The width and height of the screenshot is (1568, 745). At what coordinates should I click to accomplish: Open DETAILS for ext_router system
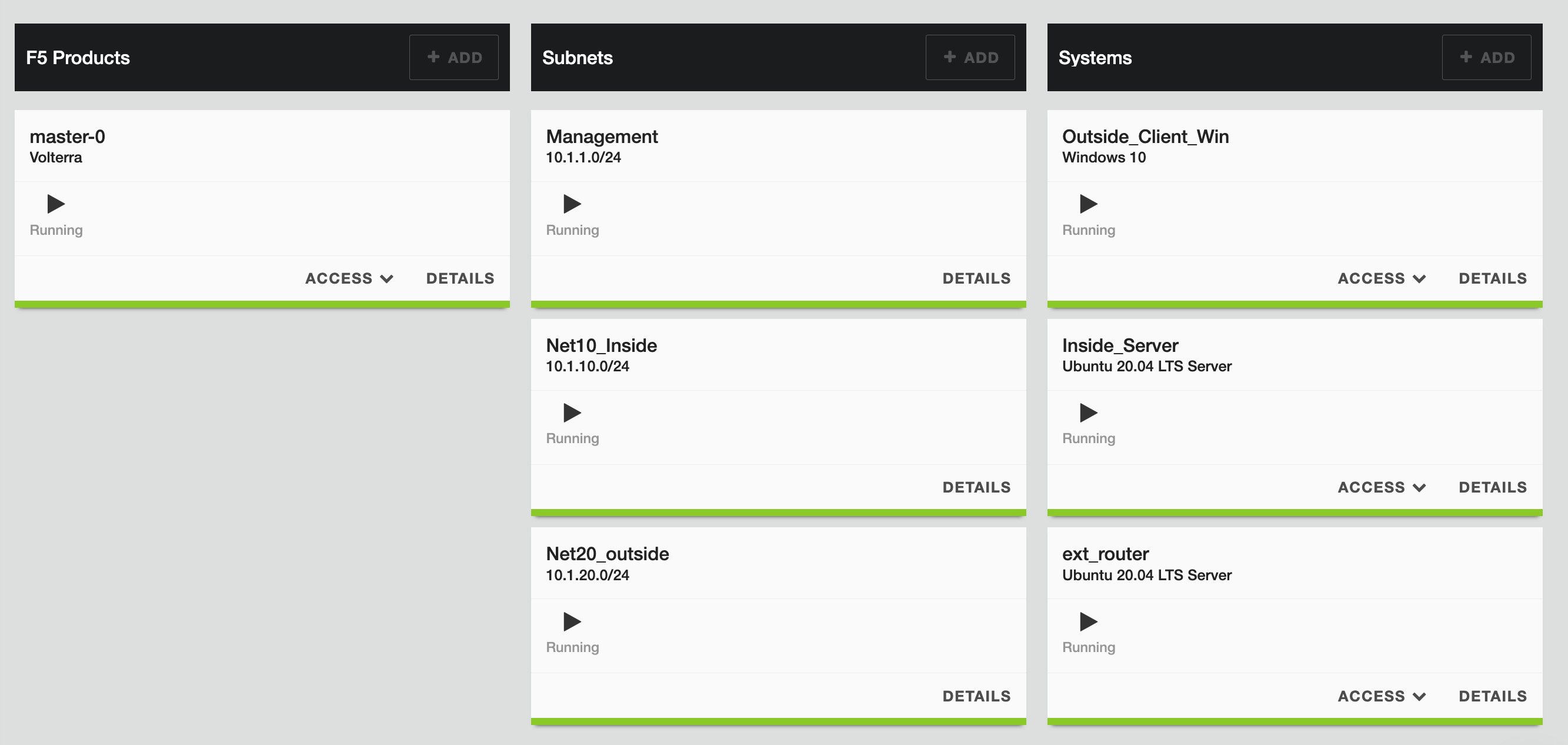coord(1492,696)
